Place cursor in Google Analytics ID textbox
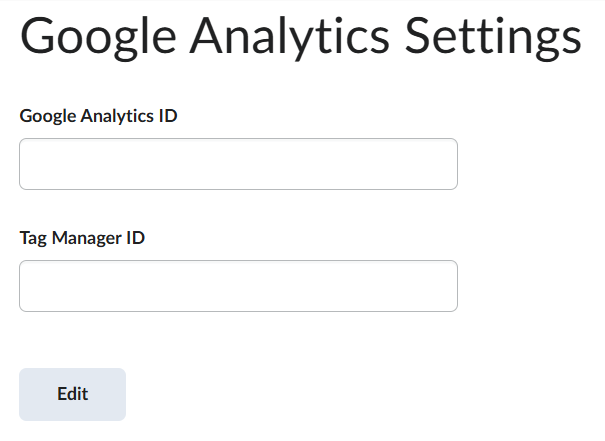605x441 pixels. point(238,164)
